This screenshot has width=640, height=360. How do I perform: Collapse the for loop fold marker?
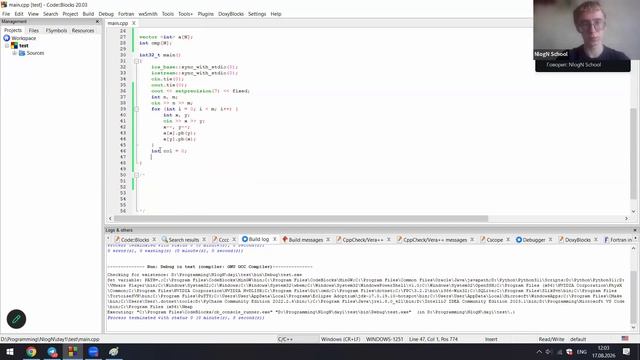tap(136, 109)
